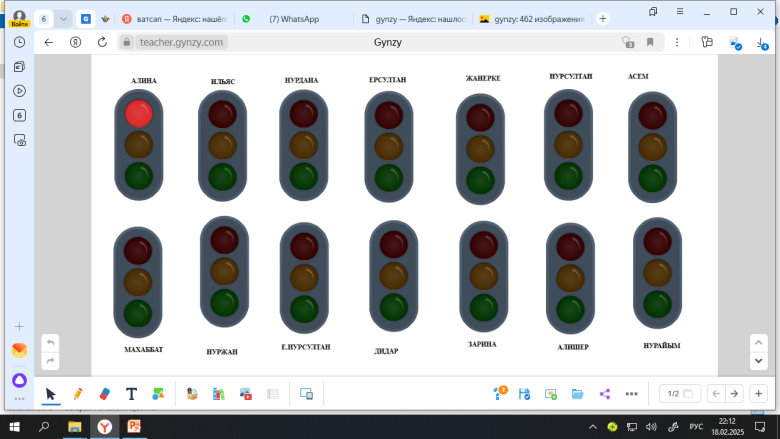This screenshot has width=780, height=439.
Task: Open the images and video media icon
Action: point(246,394)
